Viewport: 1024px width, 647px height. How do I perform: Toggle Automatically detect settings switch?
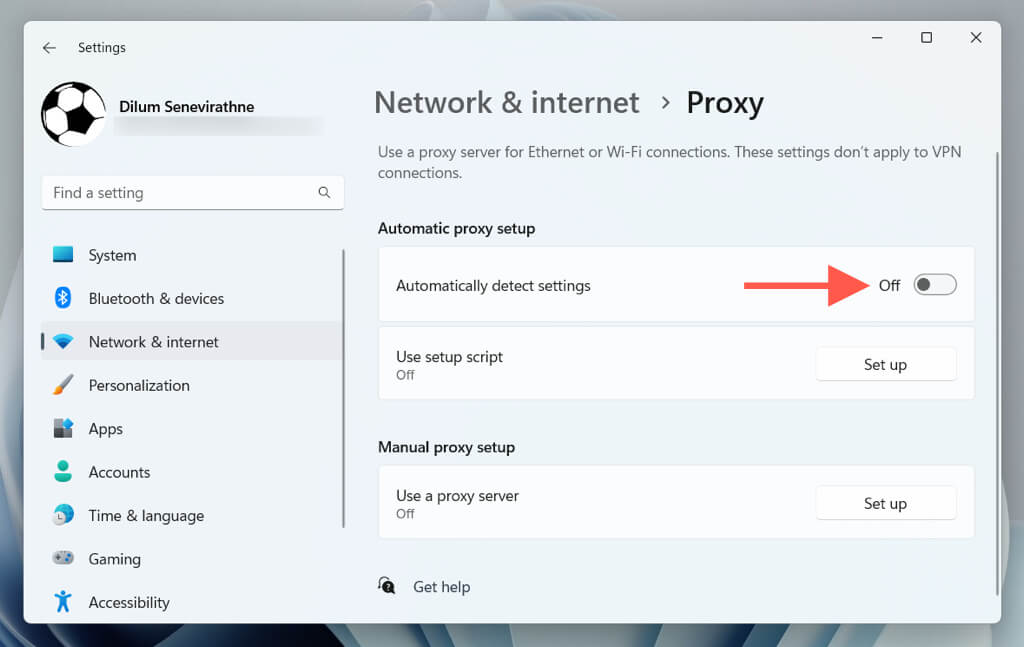click(x=935, y=285)
